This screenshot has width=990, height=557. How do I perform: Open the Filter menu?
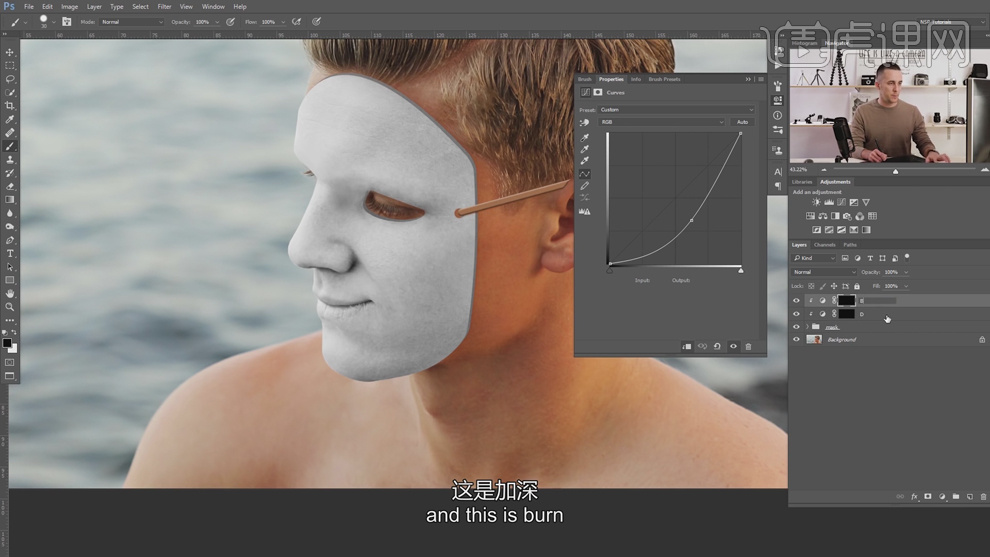164,6
